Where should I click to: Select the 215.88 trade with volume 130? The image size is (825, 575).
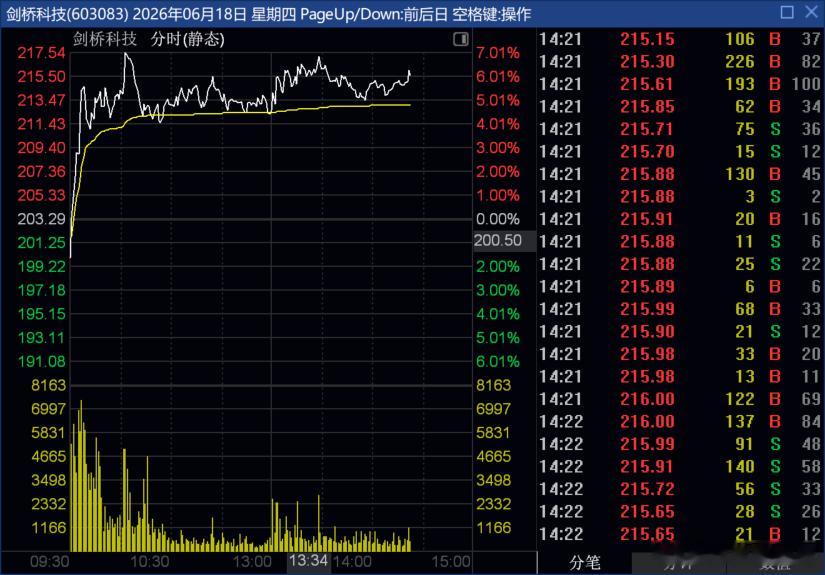tap(679, 174)
